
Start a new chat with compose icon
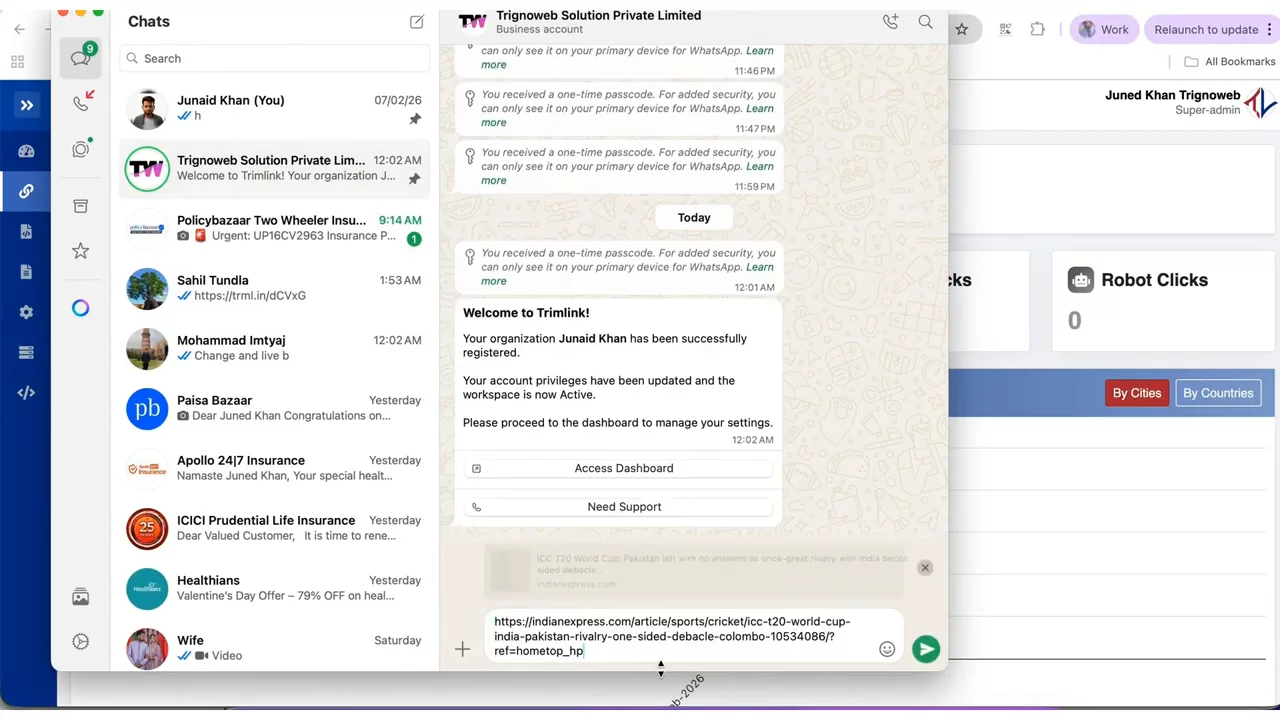coord(417,22)
